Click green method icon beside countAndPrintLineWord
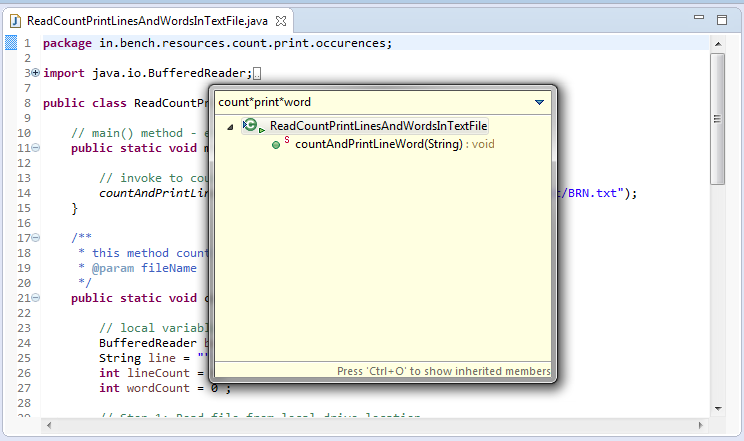Image resolution: width=744 pixels, height=441 pixels. click(x=275, y=145)
